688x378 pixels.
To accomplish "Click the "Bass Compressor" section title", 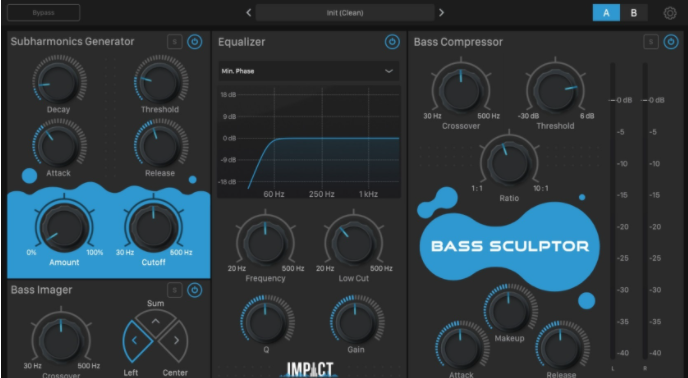I will [458, 42].
